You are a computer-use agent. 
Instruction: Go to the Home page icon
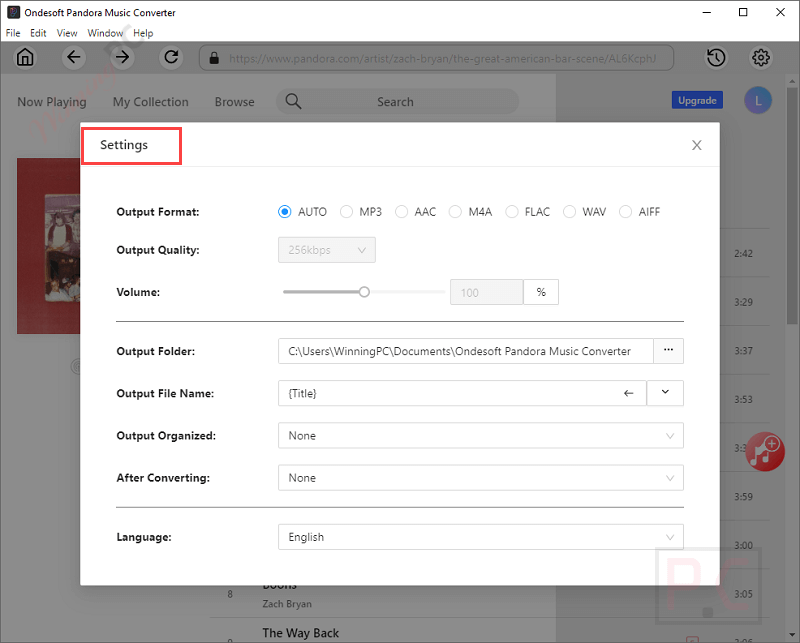coord(25,57)
